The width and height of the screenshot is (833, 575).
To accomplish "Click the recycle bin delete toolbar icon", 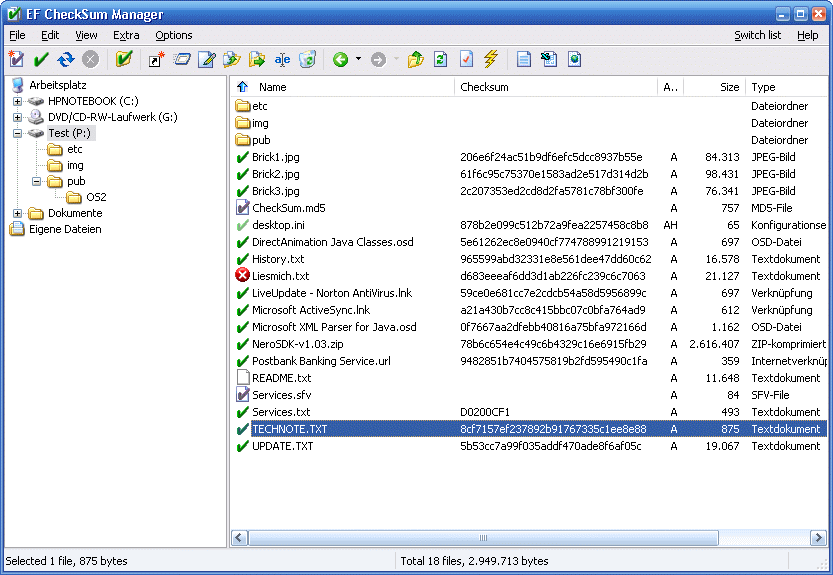I will [308, 59].
